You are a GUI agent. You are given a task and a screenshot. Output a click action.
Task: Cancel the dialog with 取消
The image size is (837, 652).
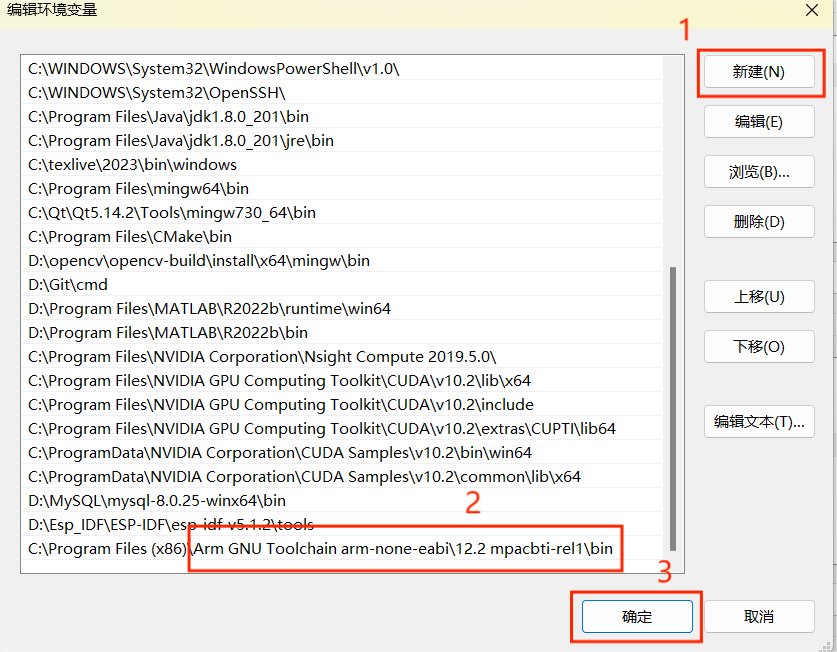click(x=758, y=617)
